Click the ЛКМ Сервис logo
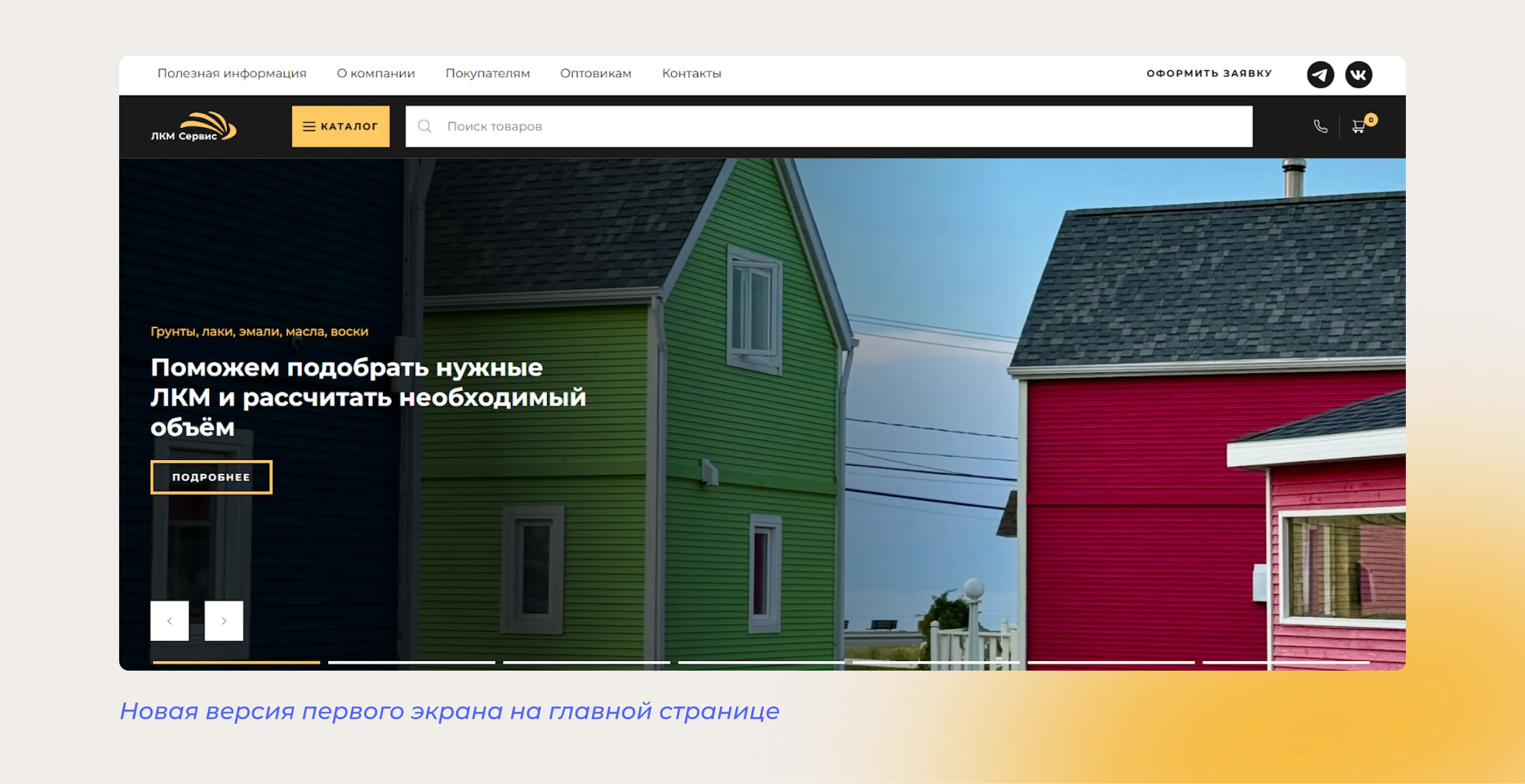Image resolution: width=1525 pixels, height=784 pixels. (x=194, y=126)
